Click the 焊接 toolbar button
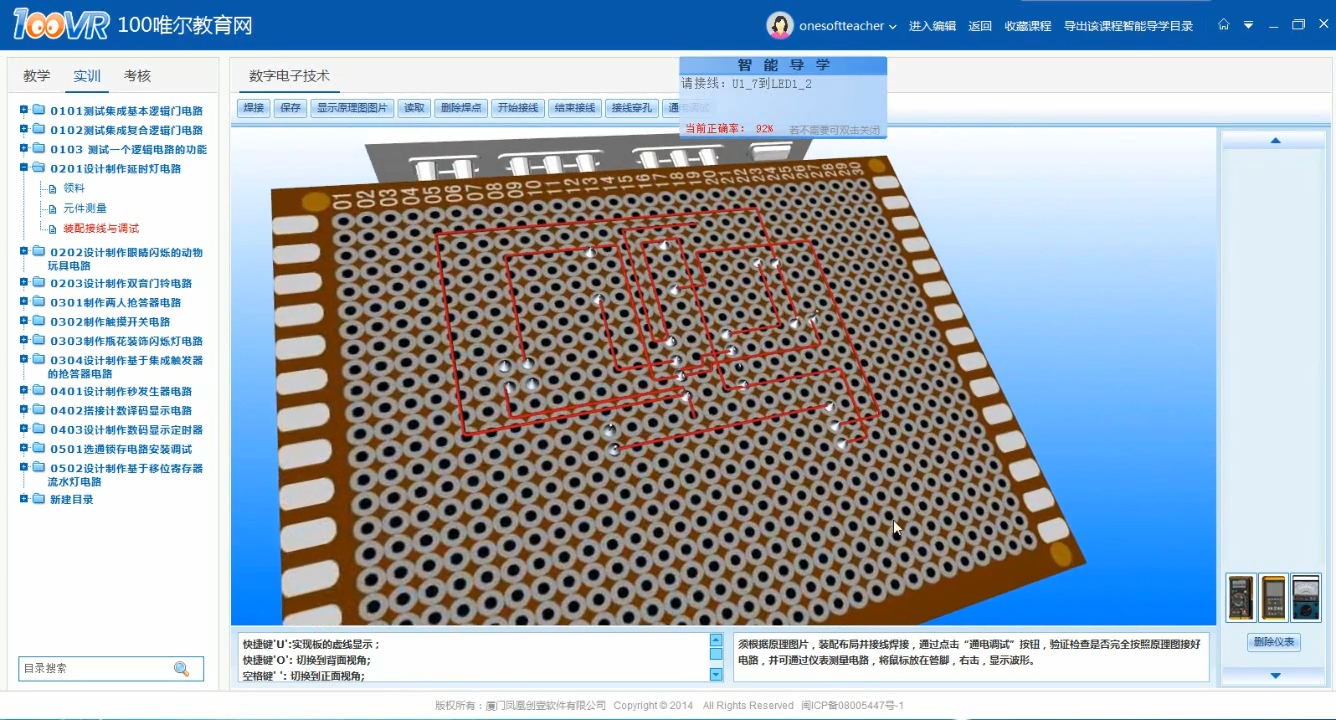This screenshot has height=720, width=1336. tap(254, 108)
